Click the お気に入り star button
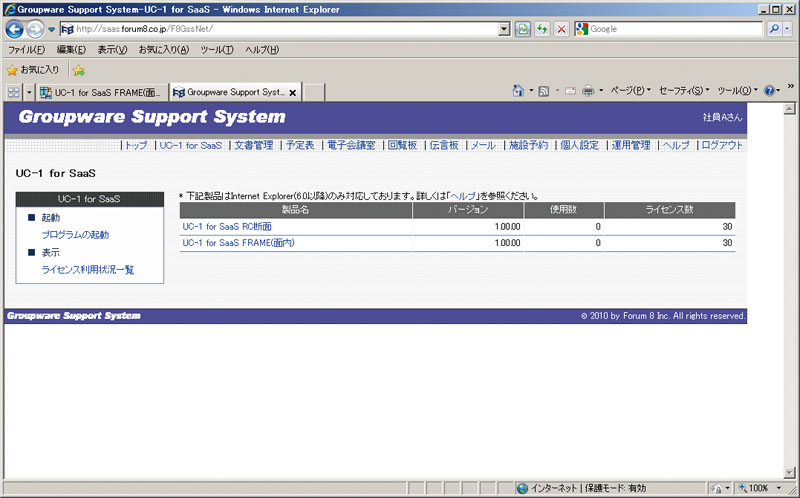 pyautogui.click(x=33, y=70)
